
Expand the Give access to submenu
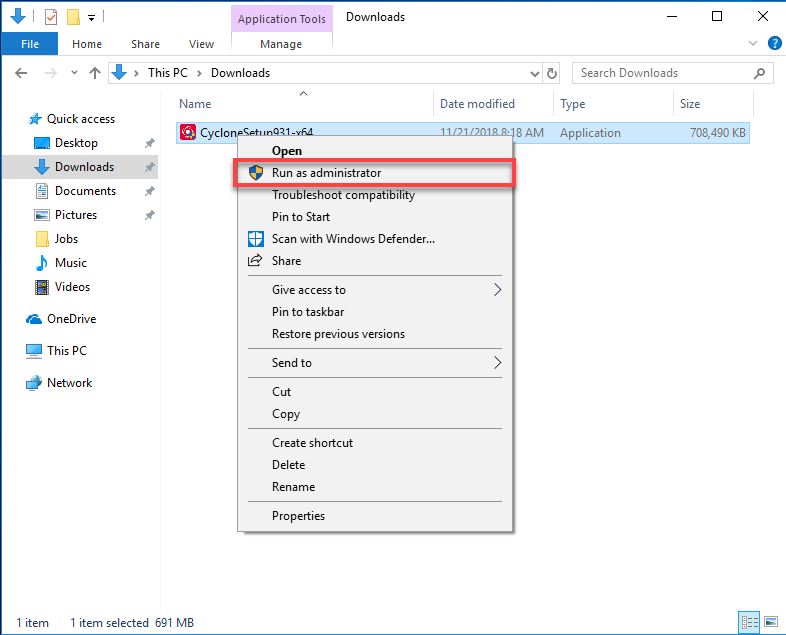pyautogui.click(x=497, y=290)
